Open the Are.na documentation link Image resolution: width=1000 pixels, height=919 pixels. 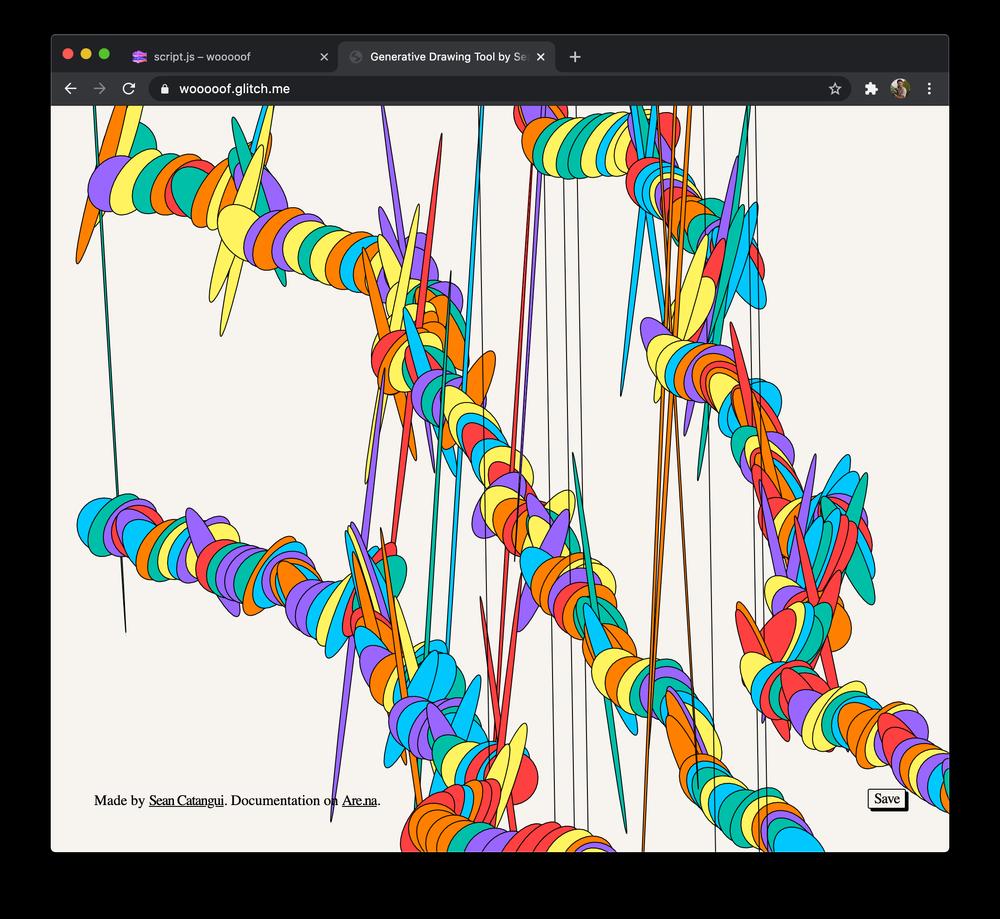[x=360, y=800]
